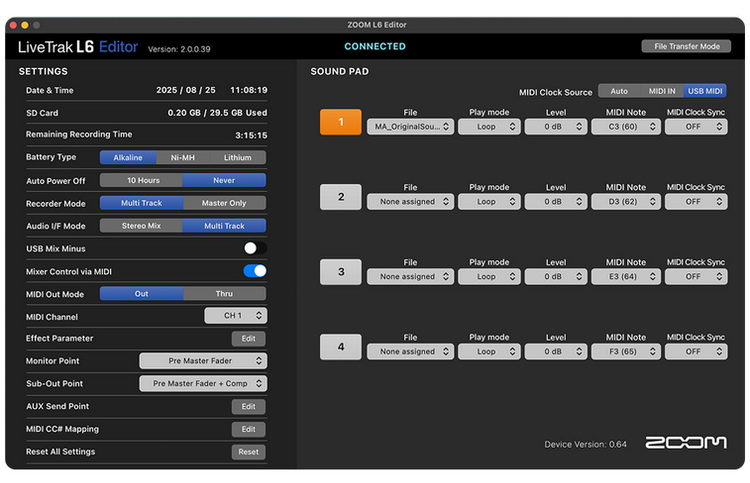Open pad 4 MIDI Note F3 (65) dropdown
Image resolution: width=750 pixels, height=483 pixels.
626,352
